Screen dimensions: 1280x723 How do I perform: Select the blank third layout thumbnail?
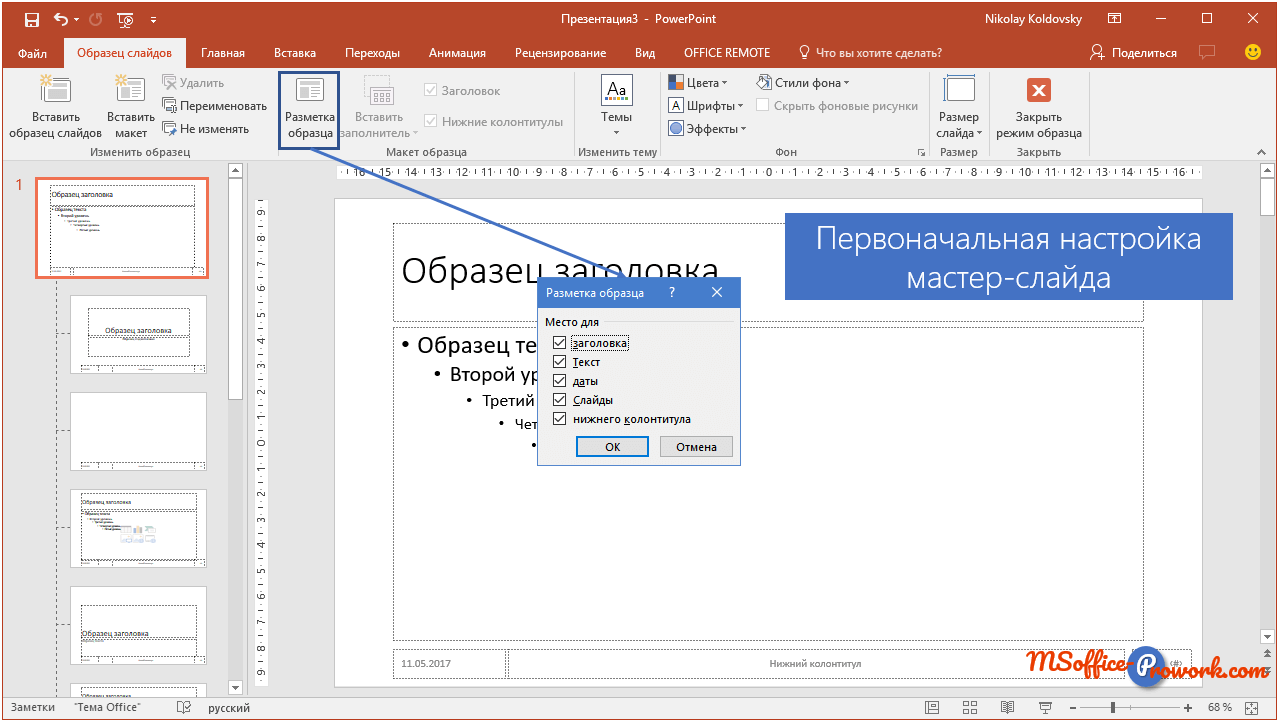coord(138,431)
